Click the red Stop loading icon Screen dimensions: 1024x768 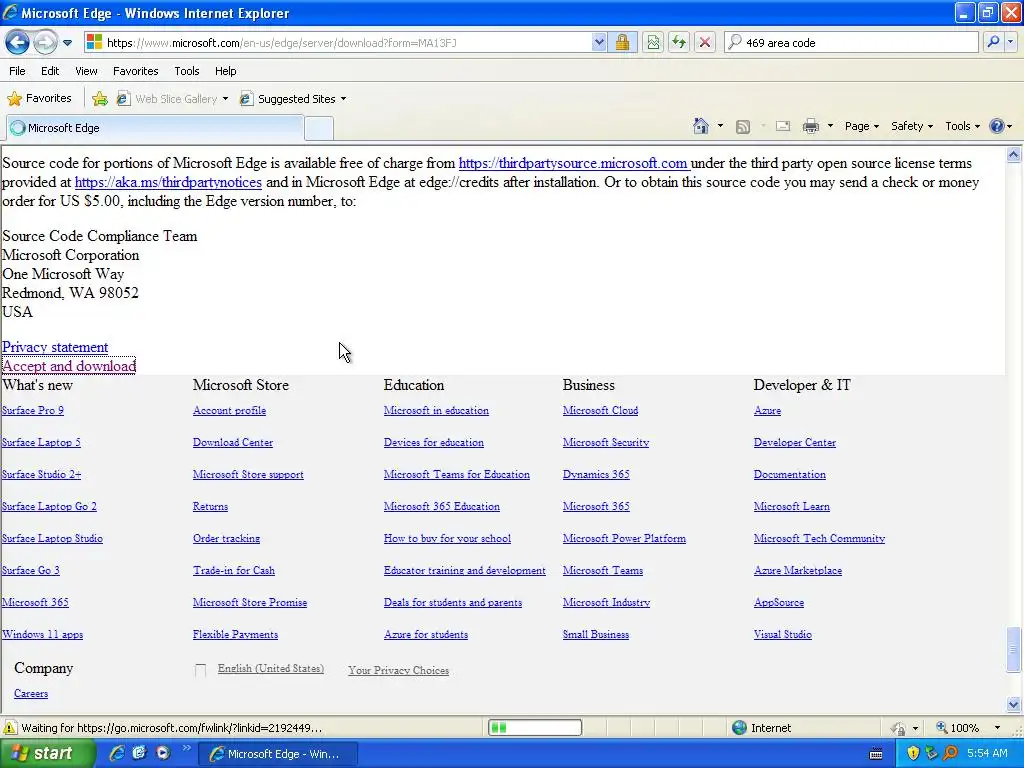[x=705, y=43]
